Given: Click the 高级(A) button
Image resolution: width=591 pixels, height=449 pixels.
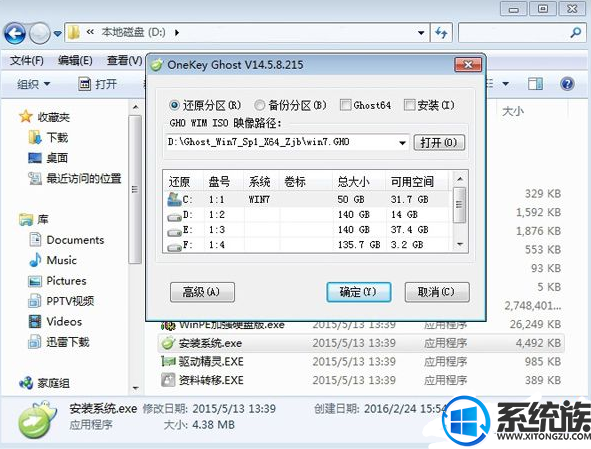Looking at the screenshot, I should click(202, 292).
